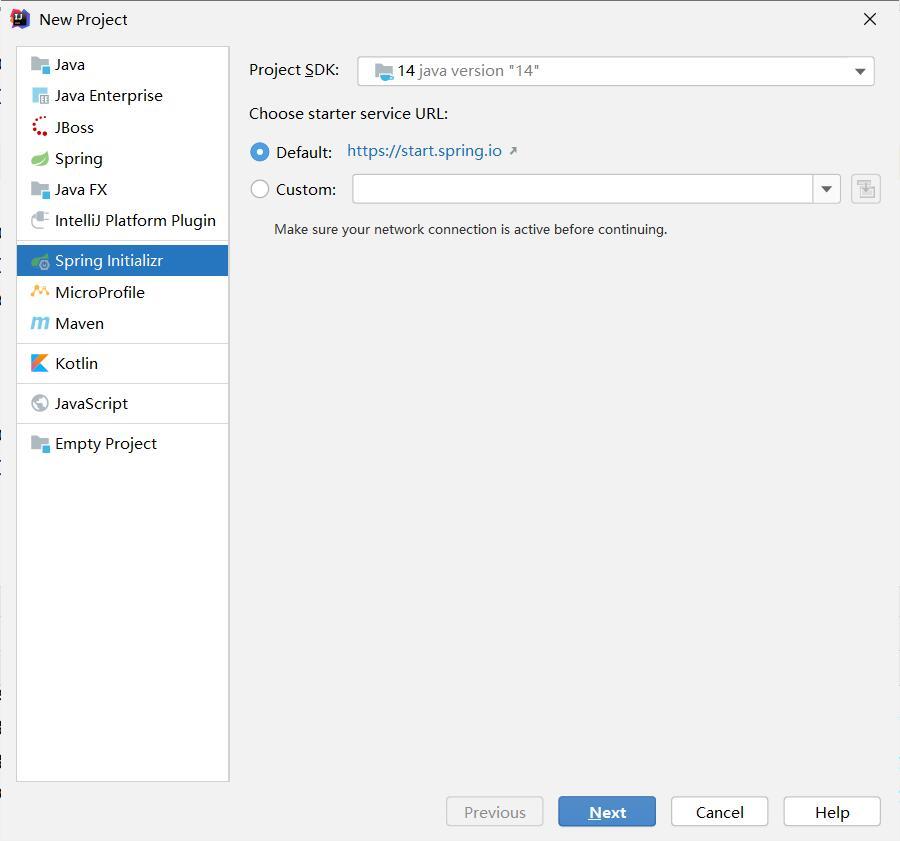Choose MicroProfile project type
This screenshot has width=900, height=841.
click(122, 292)
